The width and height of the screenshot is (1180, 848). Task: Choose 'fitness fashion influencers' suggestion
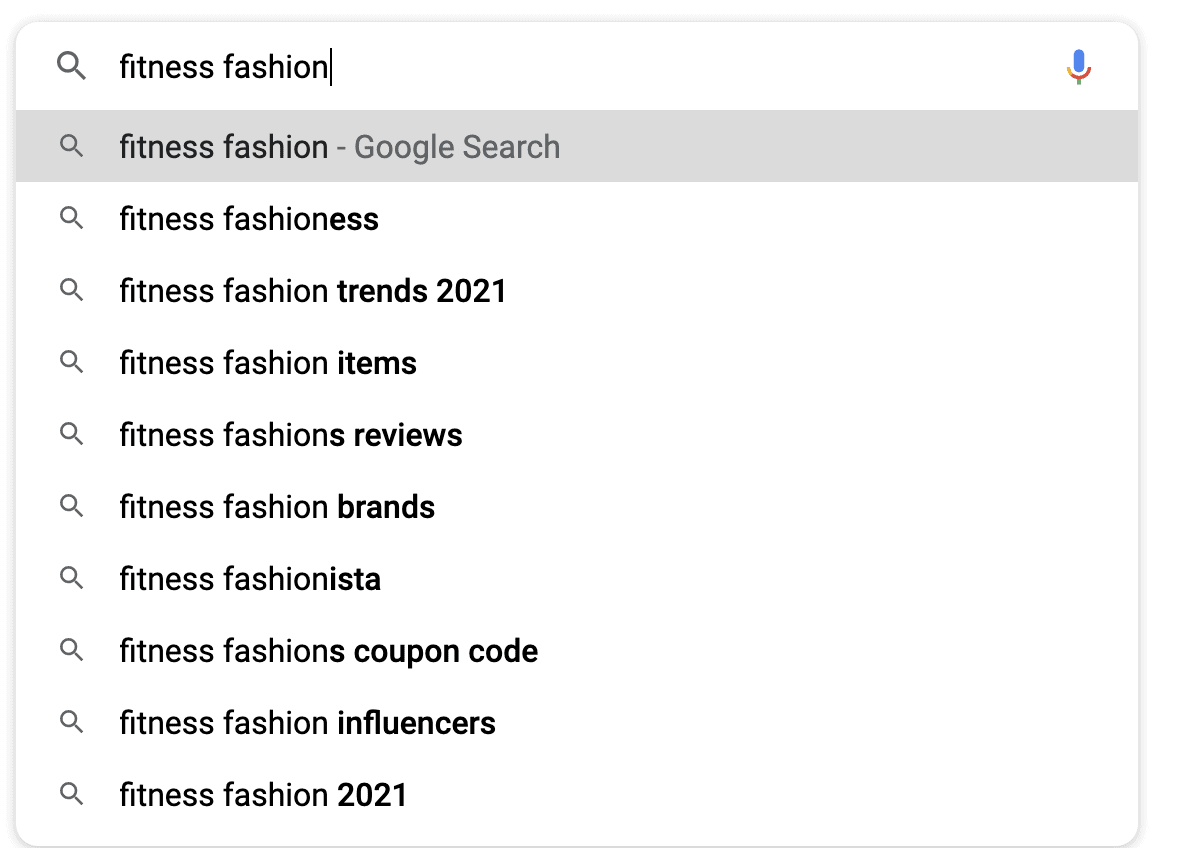pyautogui.click(x=307, y=723)
